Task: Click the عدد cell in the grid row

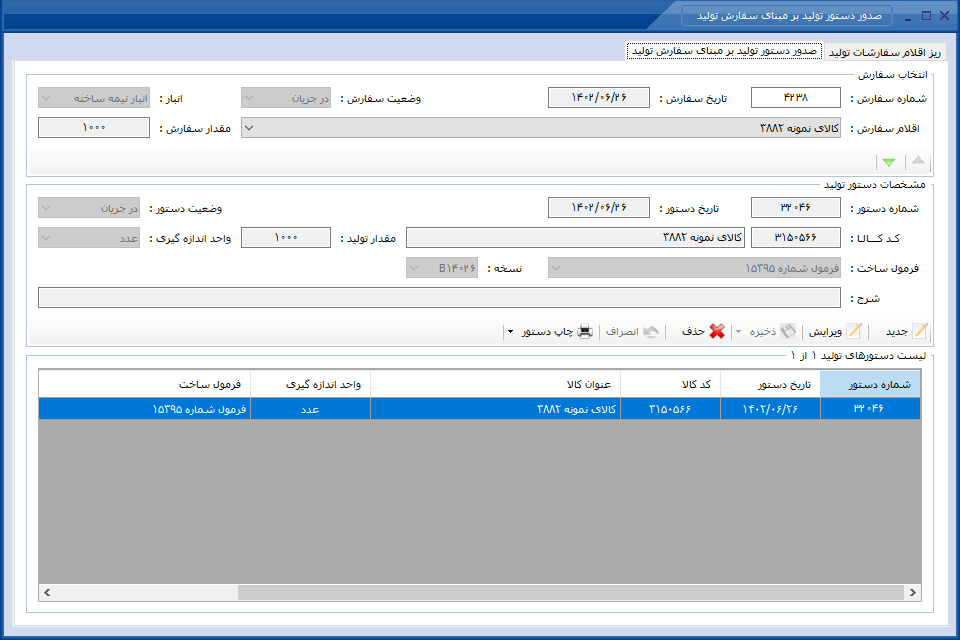Action: tap(310, 408)
